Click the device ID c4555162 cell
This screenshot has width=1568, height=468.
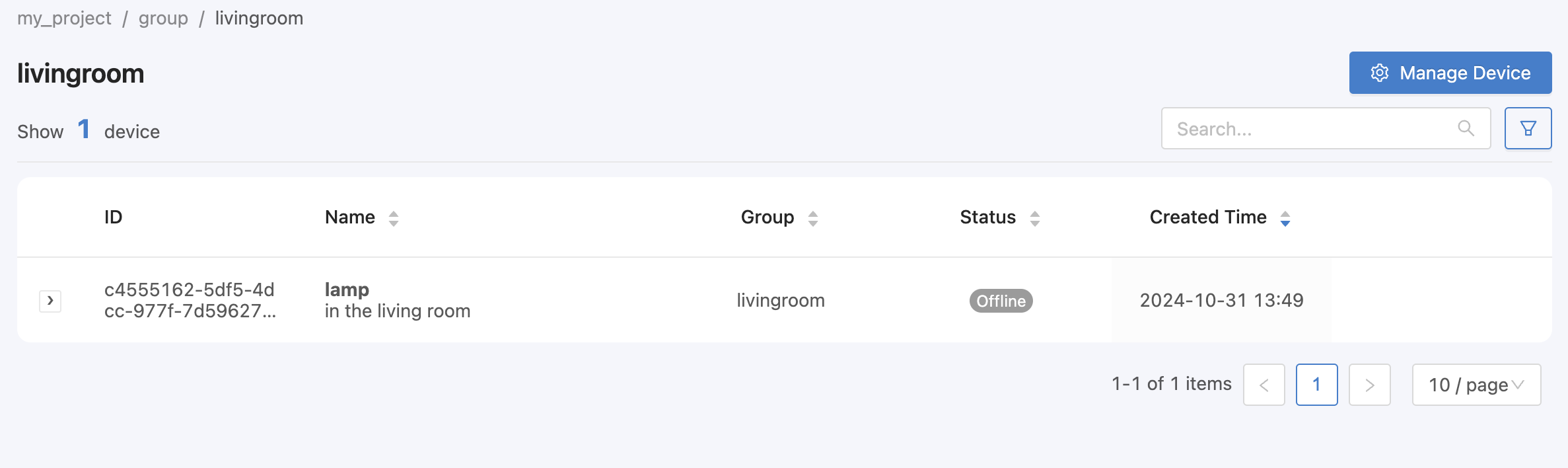[190, 300]
